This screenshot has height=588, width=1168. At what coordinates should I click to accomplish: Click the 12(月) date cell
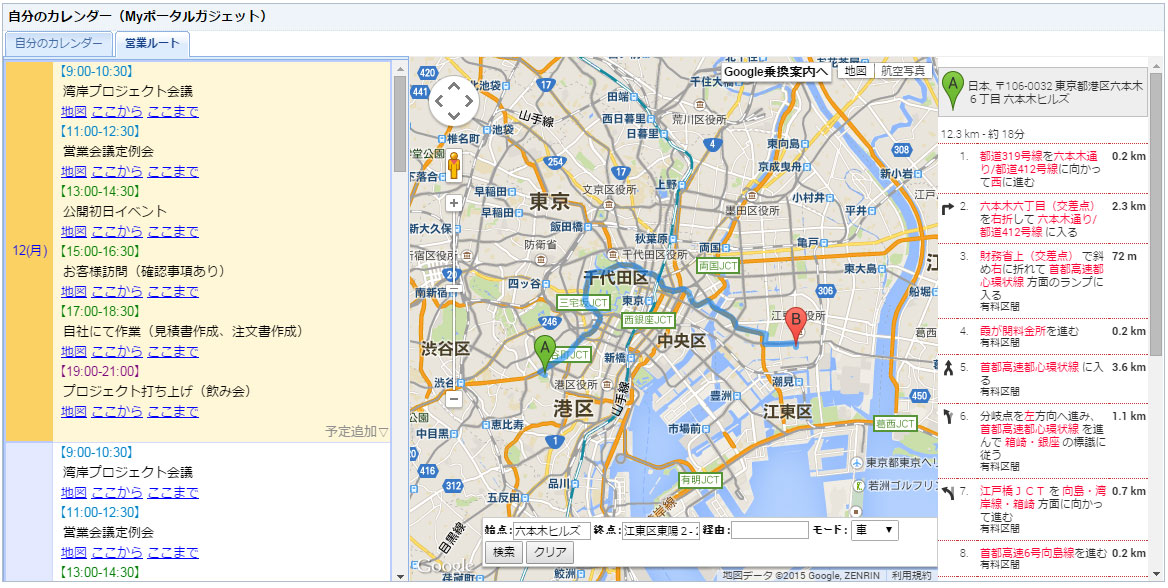[x=29, y=251]
